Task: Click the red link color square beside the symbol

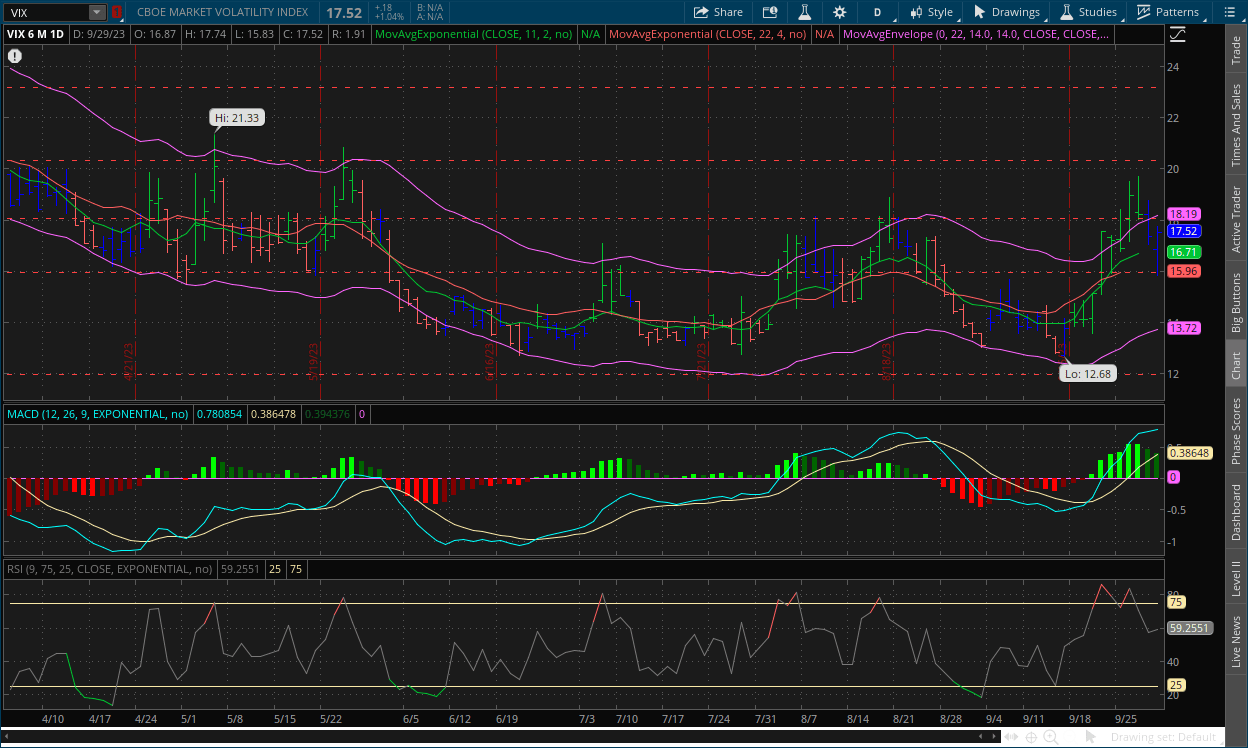Action: click(116, 12)
